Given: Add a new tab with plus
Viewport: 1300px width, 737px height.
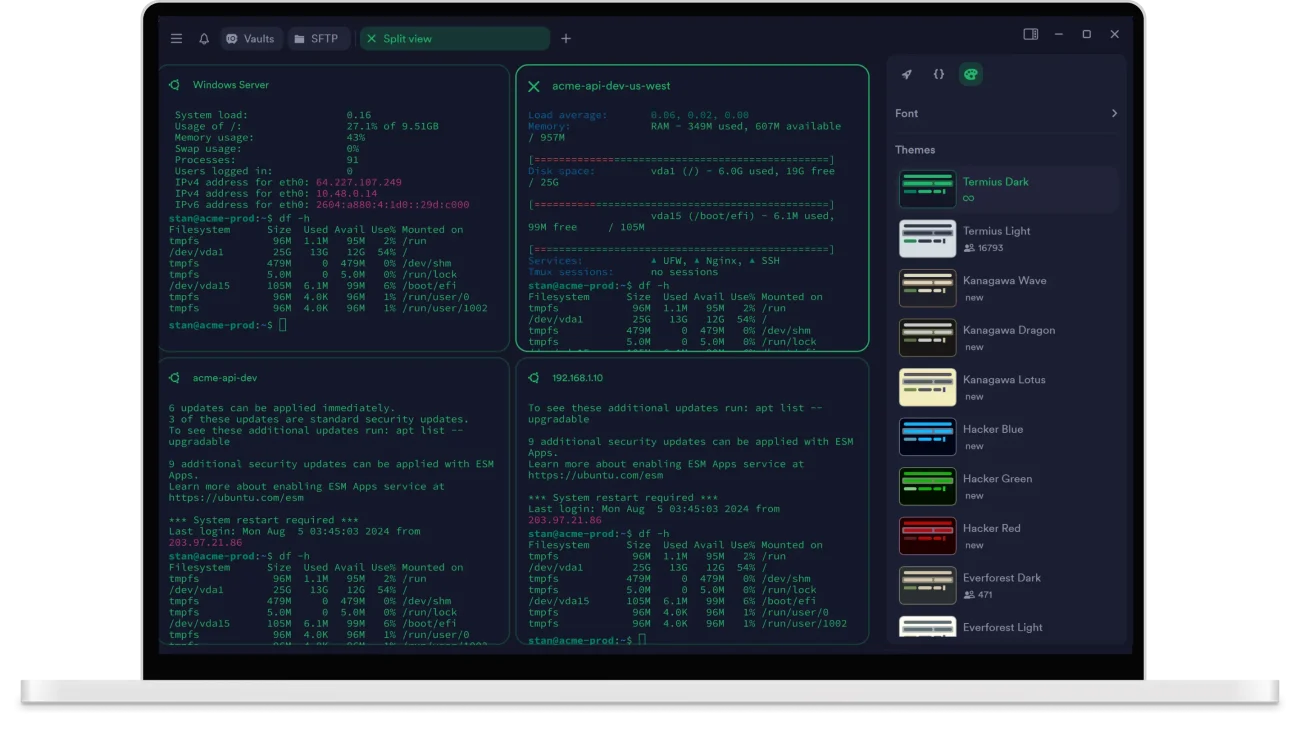Looking at the screenshot, I should click(566, 39).
